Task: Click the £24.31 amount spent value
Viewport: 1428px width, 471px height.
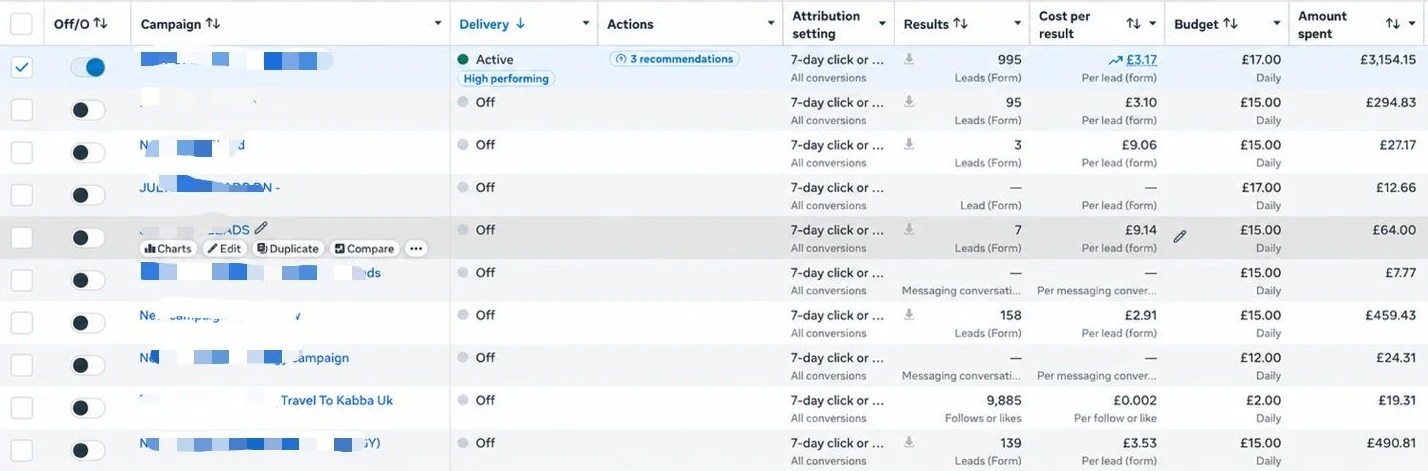Action: 1393,358
